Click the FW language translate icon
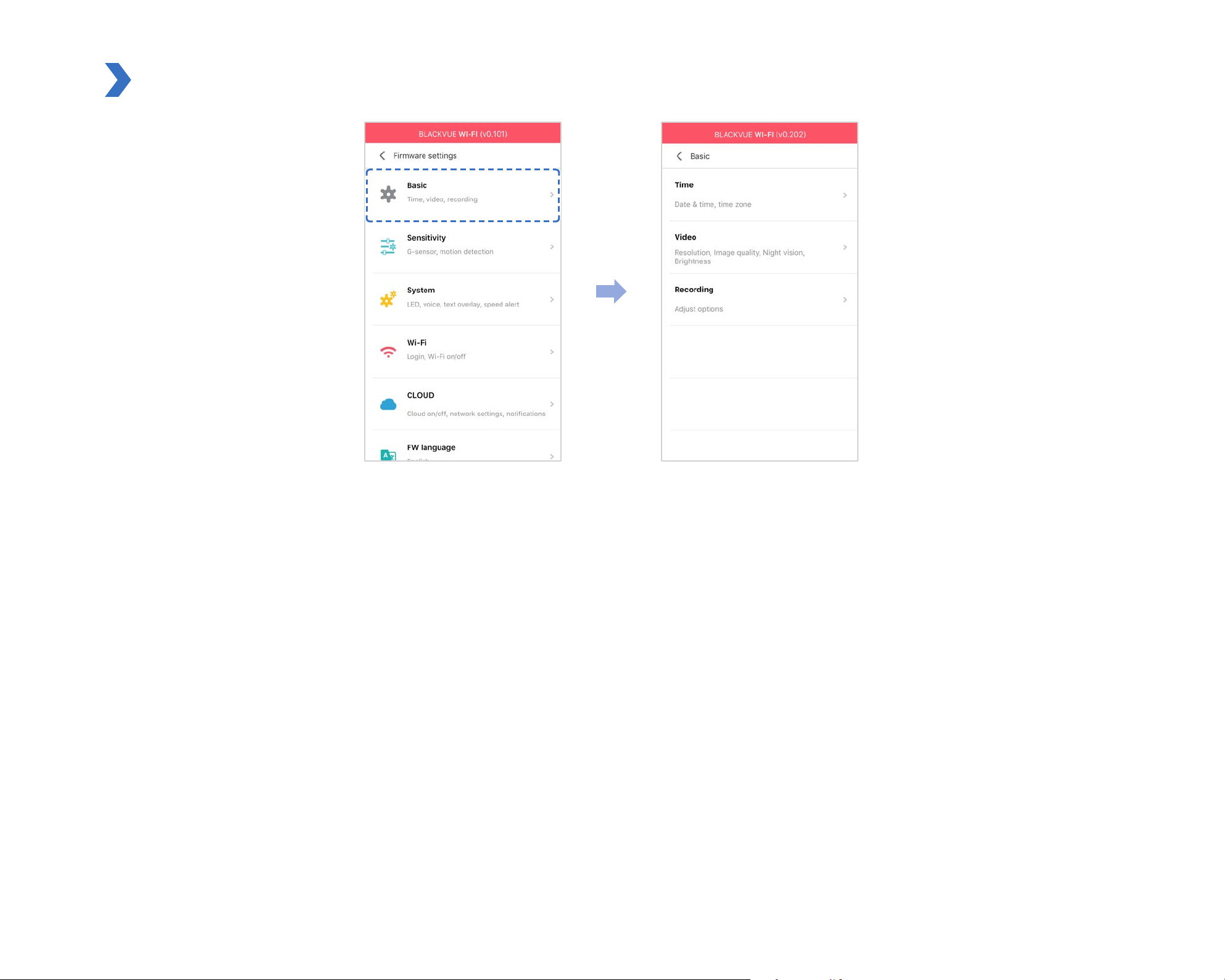Screen dimensions: 1225x980 click(388, 455)
